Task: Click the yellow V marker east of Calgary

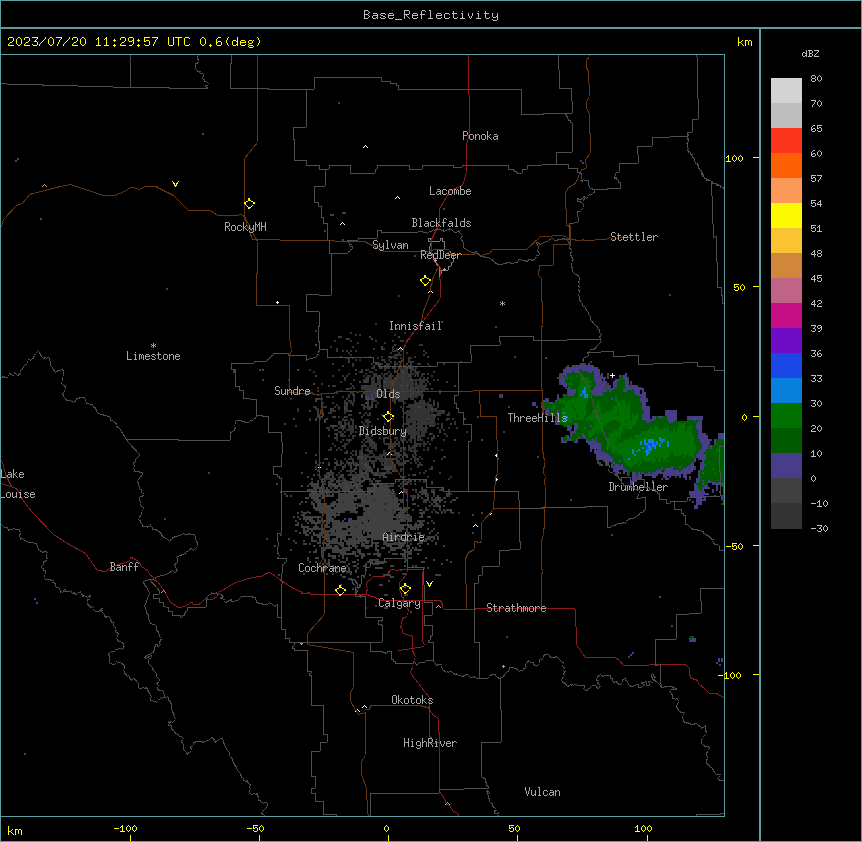Action: click(x=429, y=584)
